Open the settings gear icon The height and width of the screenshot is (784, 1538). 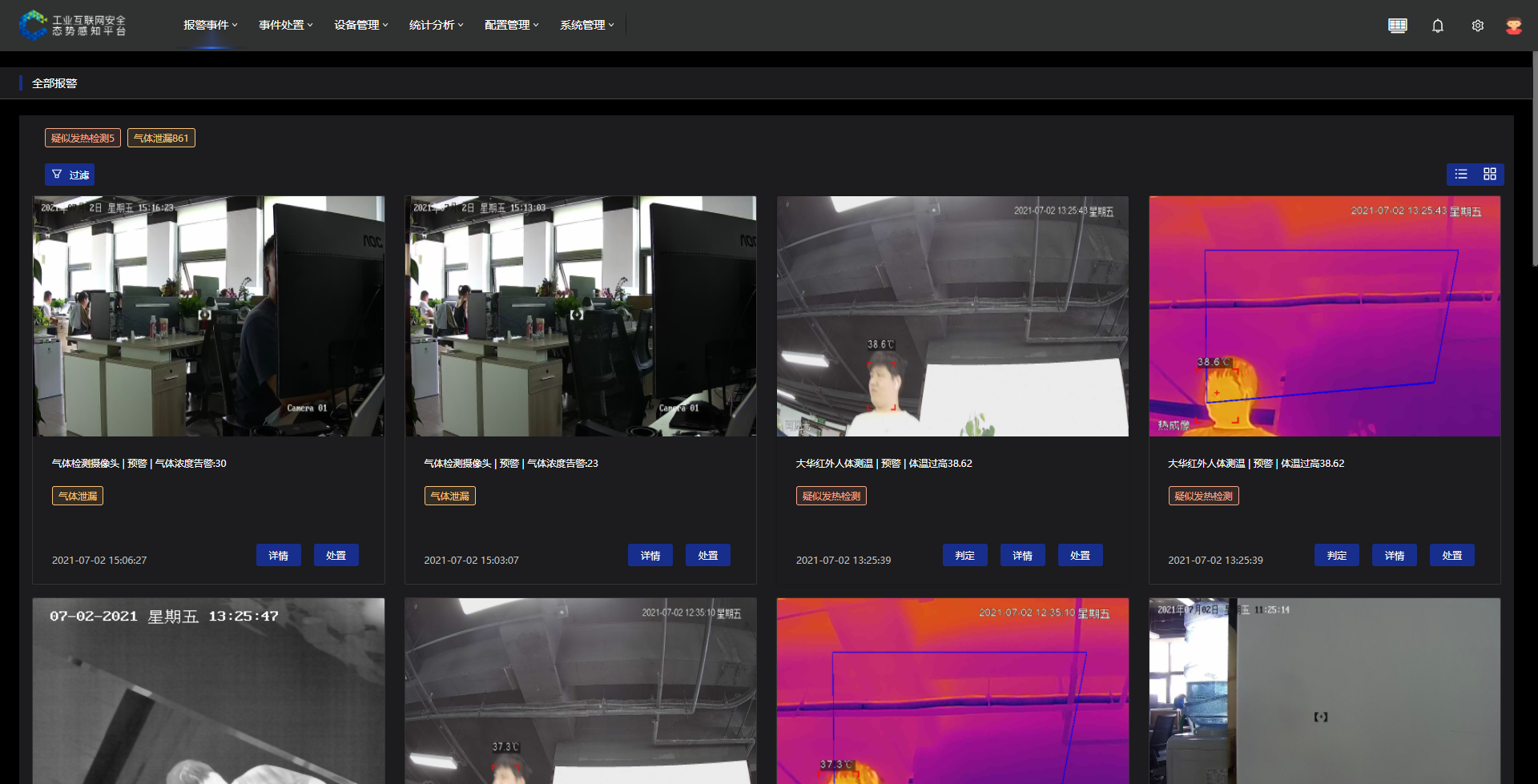click(1477, 26)
